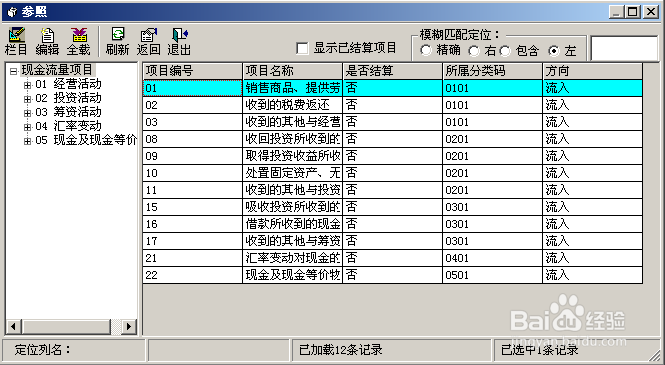This screenshot has height=365, width=665.
Task: Select the 左 match radio button
Action: pos(553,51)
